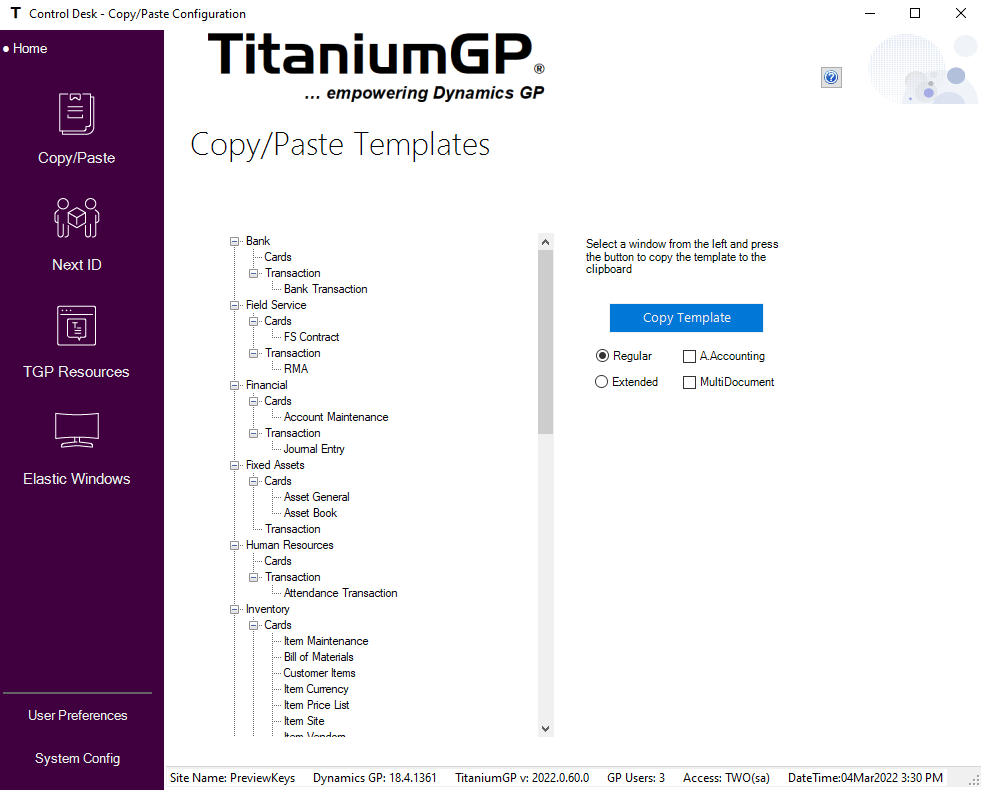Image resolution: width=984 pixels, height=790 pixels.
Task: Select the Customer Items tree item
Action: [319, 673]
